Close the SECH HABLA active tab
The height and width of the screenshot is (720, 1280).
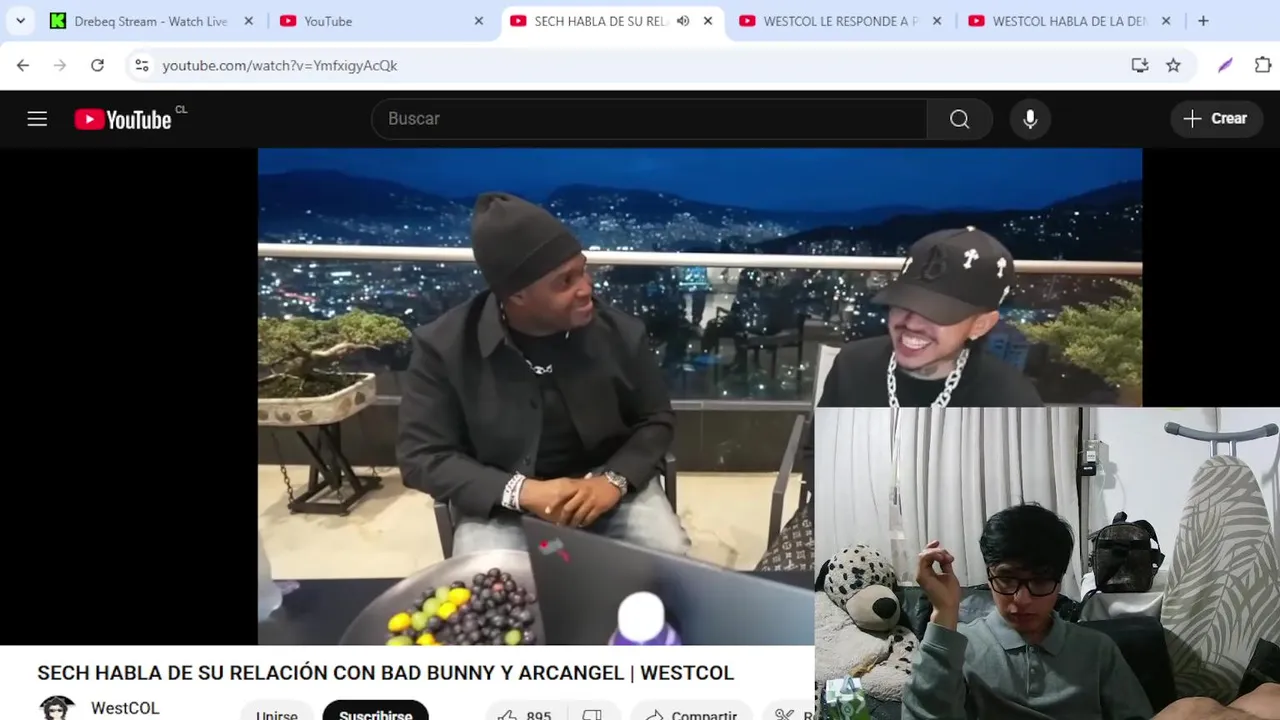[x=708, y=21]
